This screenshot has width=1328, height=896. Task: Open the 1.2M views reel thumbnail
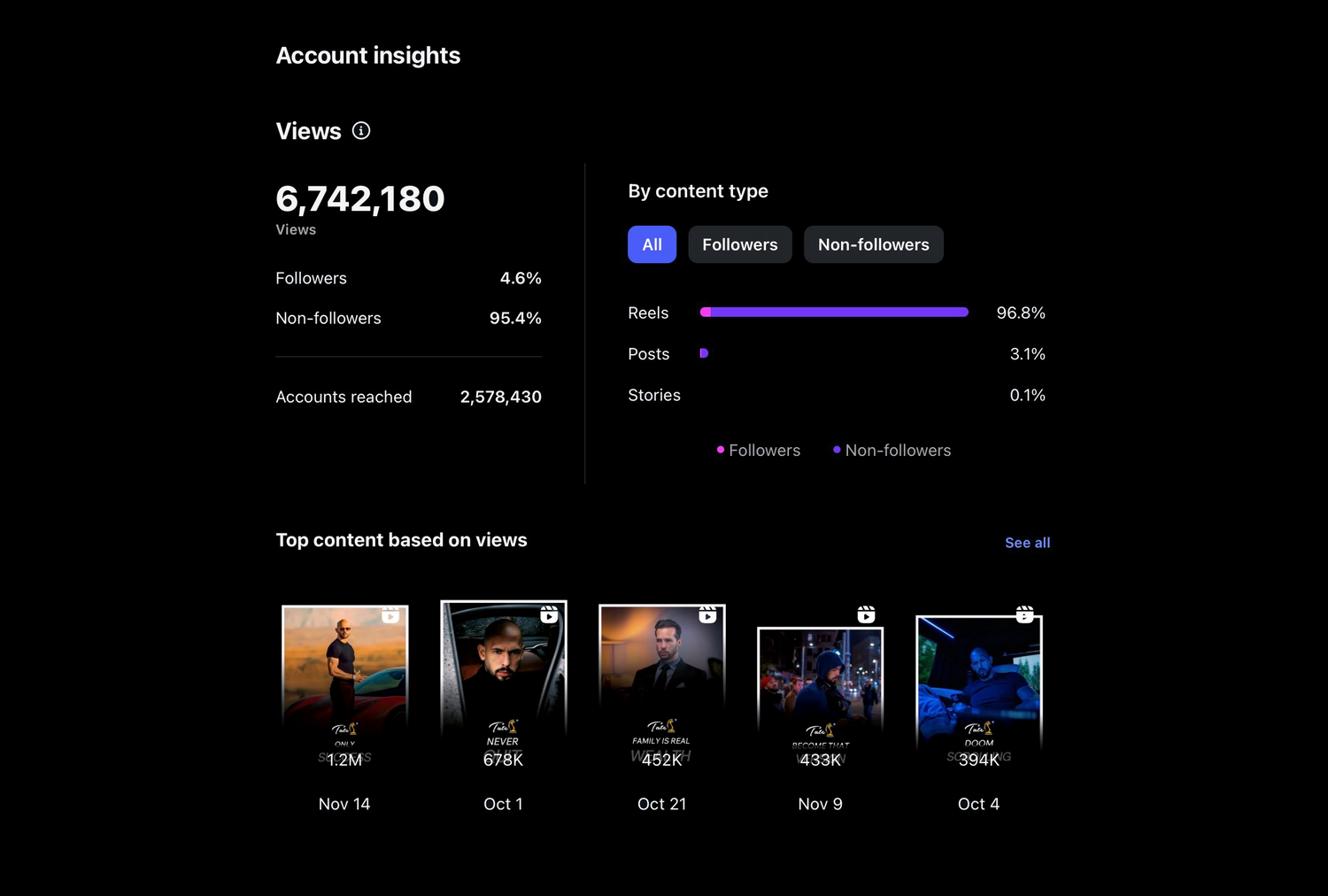click(x=344, y=673)
